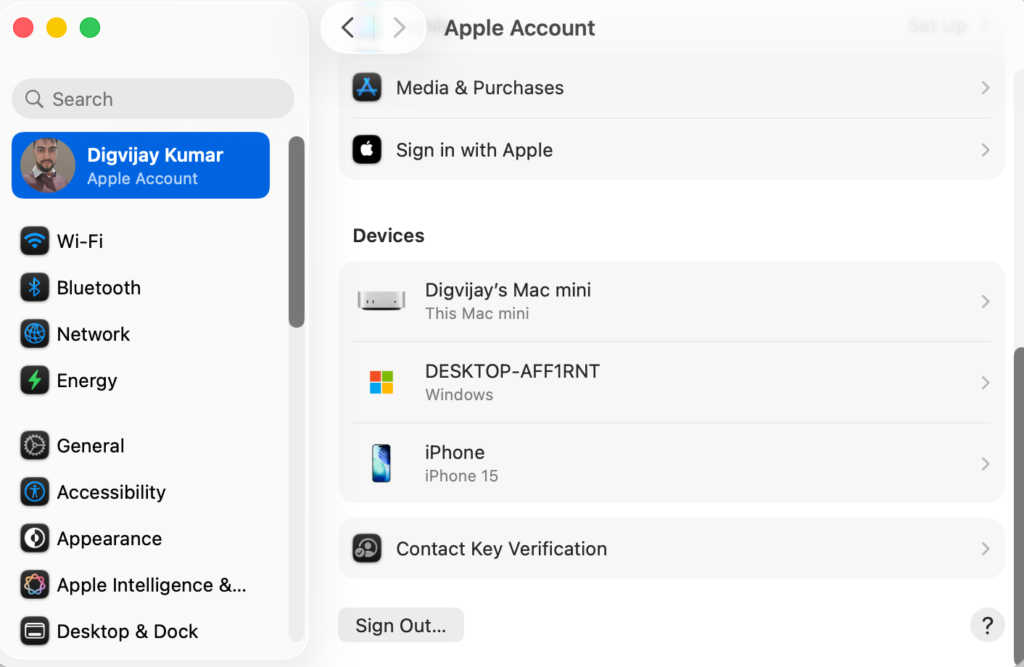This screenshot has width=1024, height=667.
Task: Select General in the sidebar
Action: (90, 446)
